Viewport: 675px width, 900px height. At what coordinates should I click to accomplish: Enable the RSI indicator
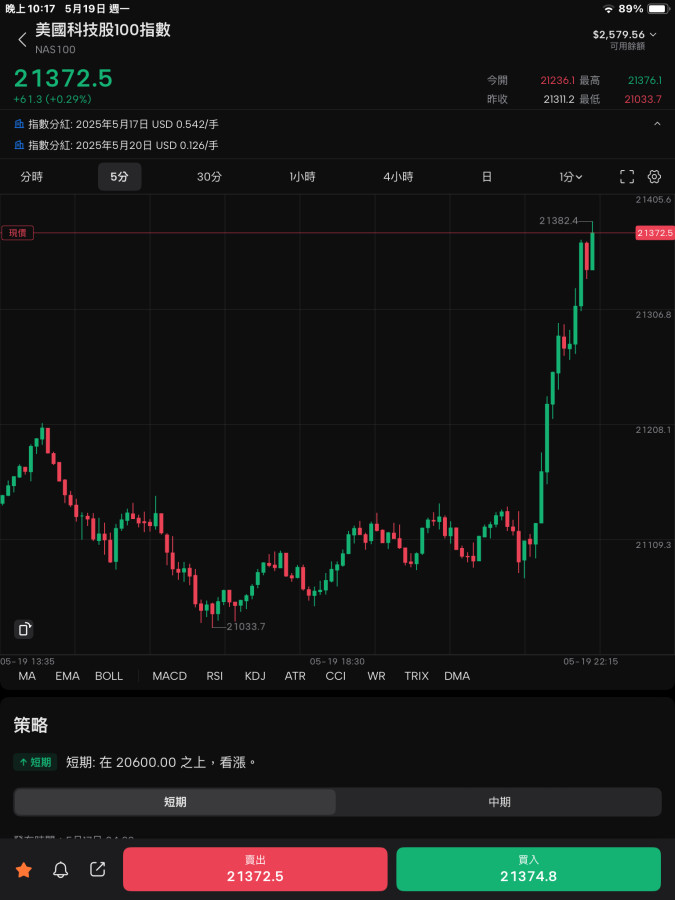tap(215, 676)
